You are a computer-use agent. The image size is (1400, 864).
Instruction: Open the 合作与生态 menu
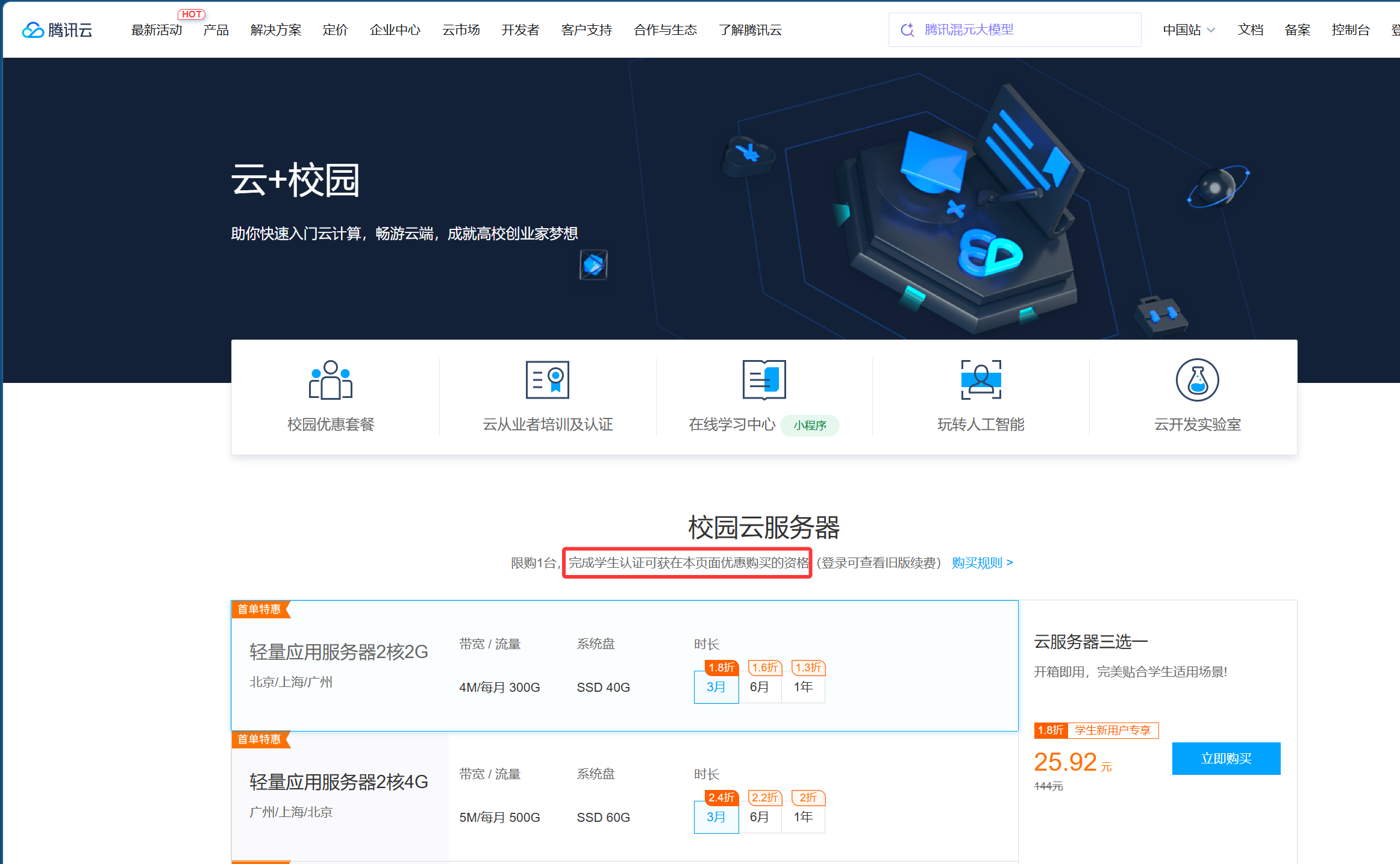coord(666,30)
